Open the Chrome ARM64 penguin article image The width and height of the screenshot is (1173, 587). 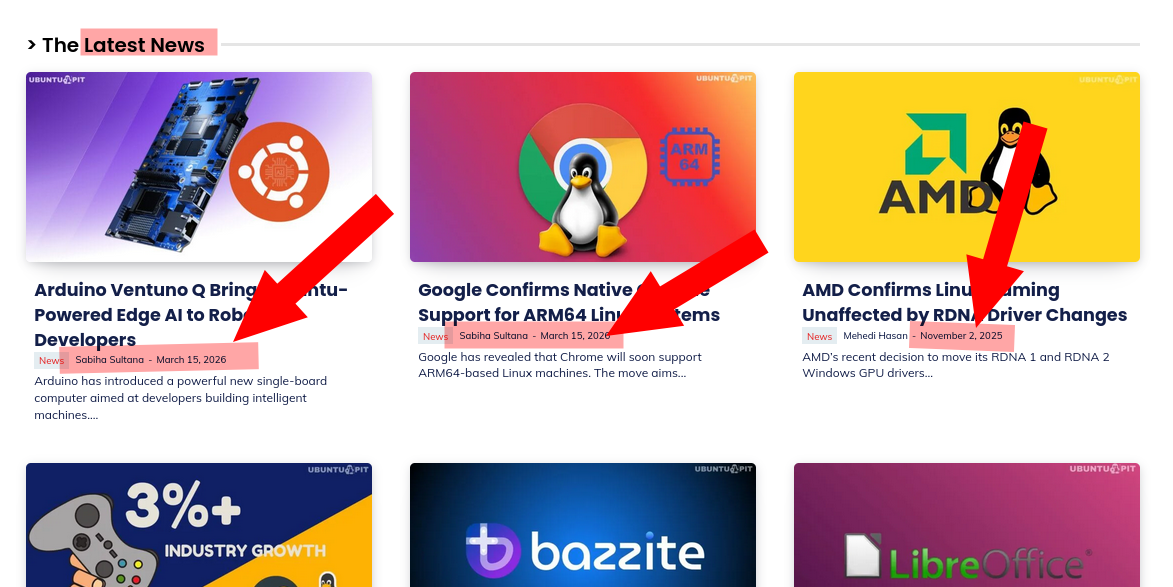[583, 167]
